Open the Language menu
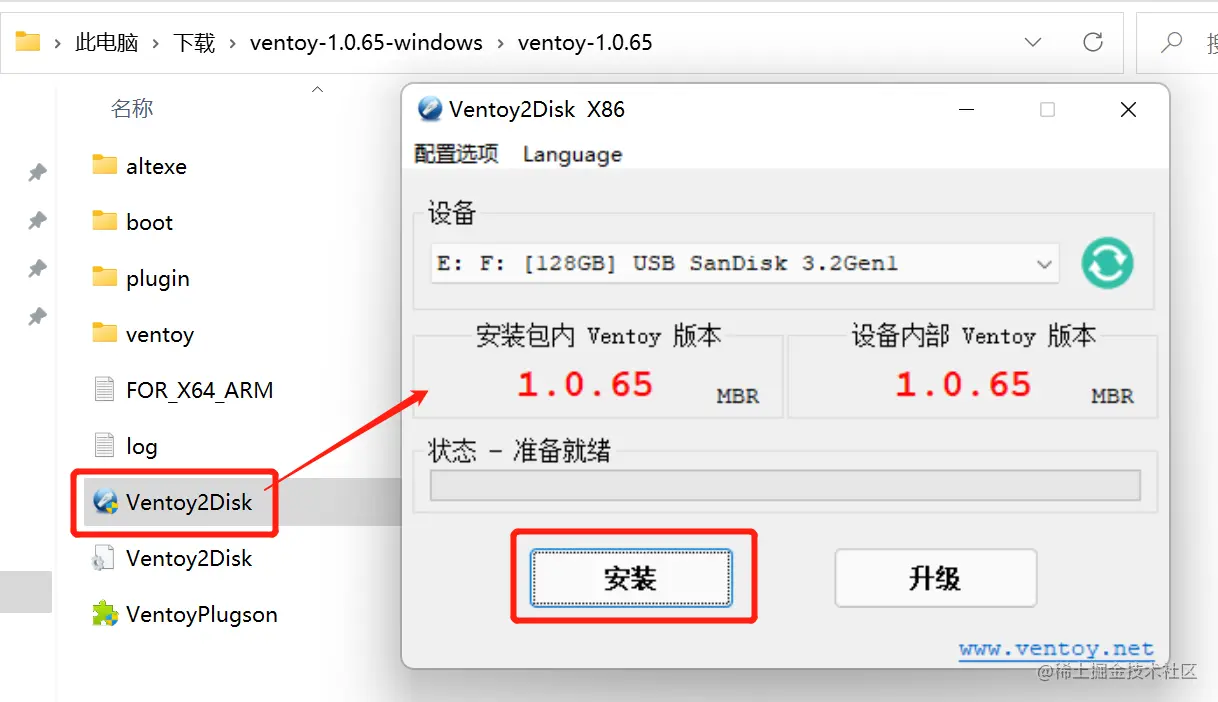The image size is (1218, 702). click(x=572, y=154)
